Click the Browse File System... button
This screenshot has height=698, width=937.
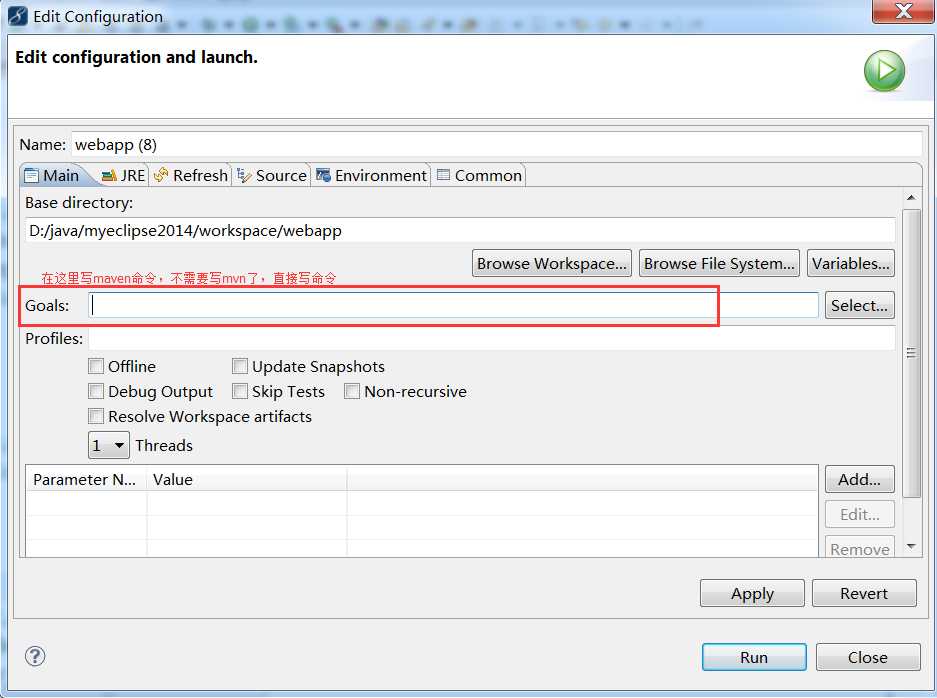pos(719,264)
